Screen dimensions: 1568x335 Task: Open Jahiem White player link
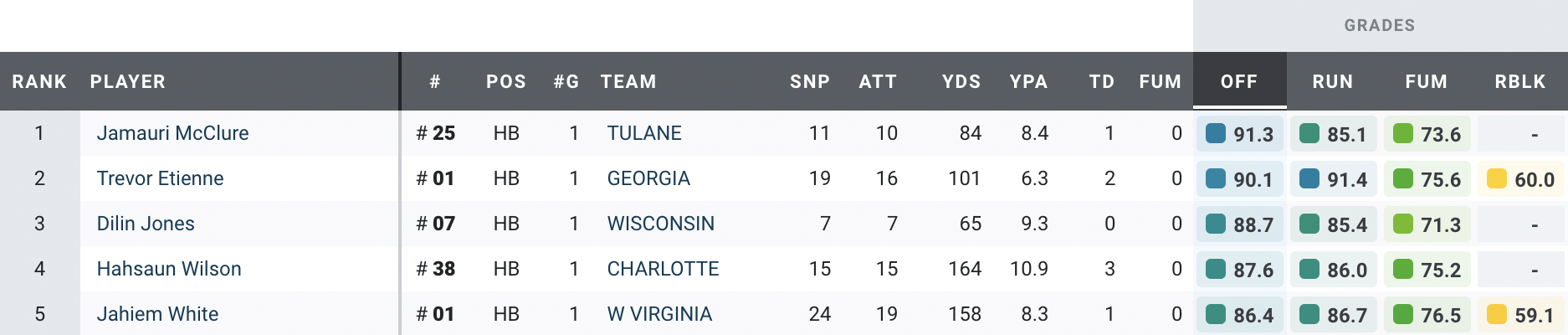157,314
